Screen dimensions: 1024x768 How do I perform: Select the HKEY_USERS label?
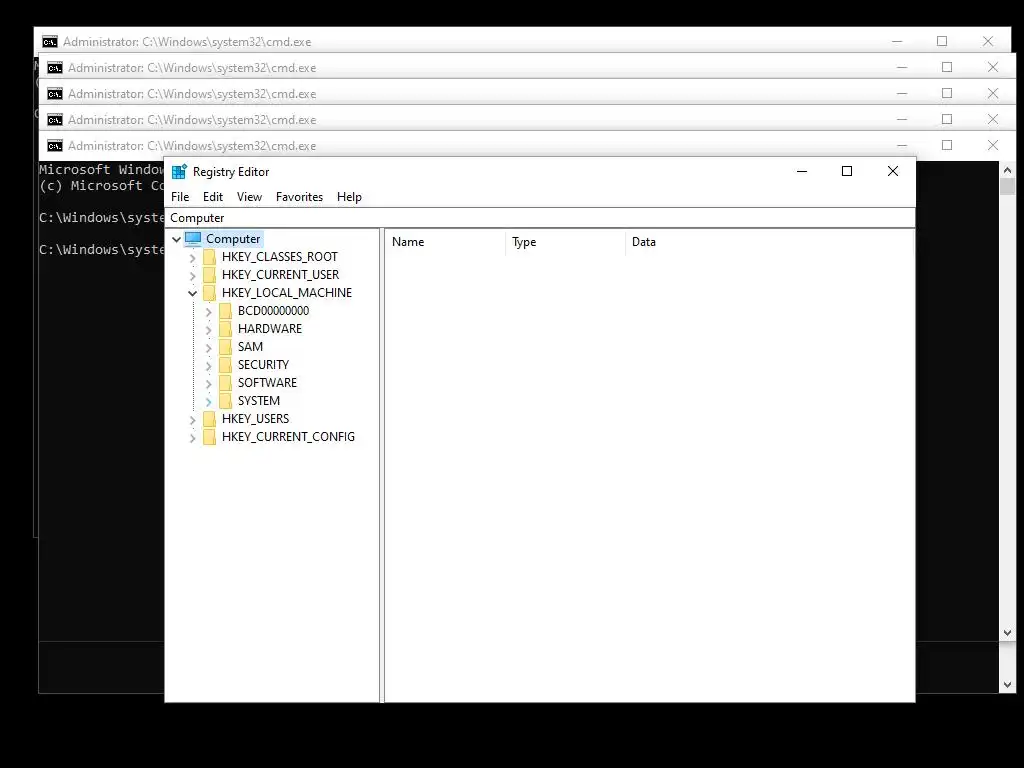point(255,419)
